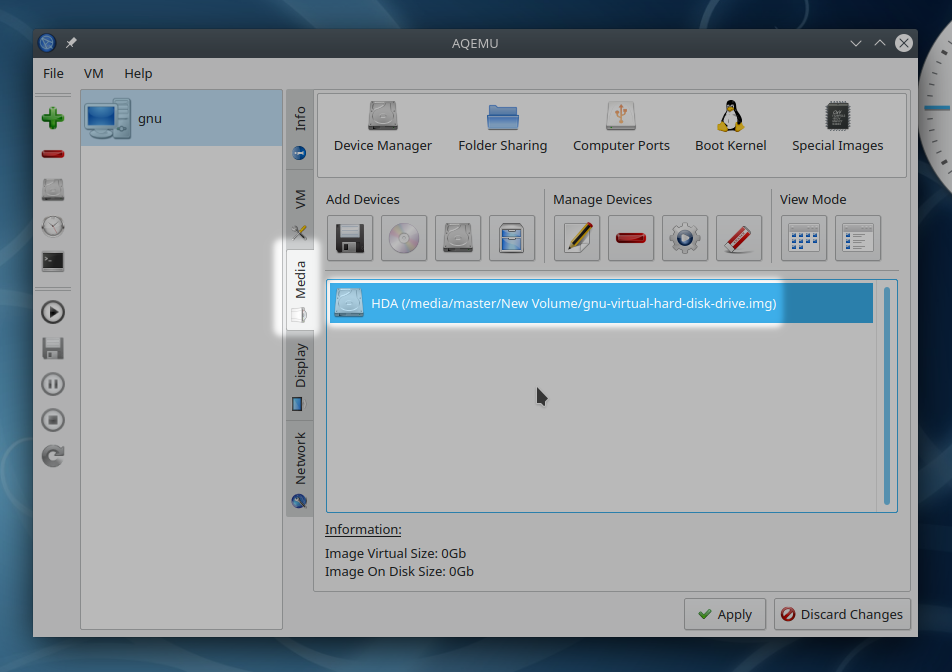Click Discard Changes button

tap(842, 614)
